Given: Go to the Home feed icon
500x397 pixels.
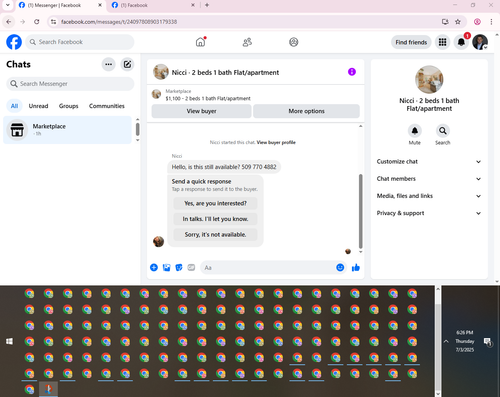Looking at the screenshot, I should [x=200, y=42].
